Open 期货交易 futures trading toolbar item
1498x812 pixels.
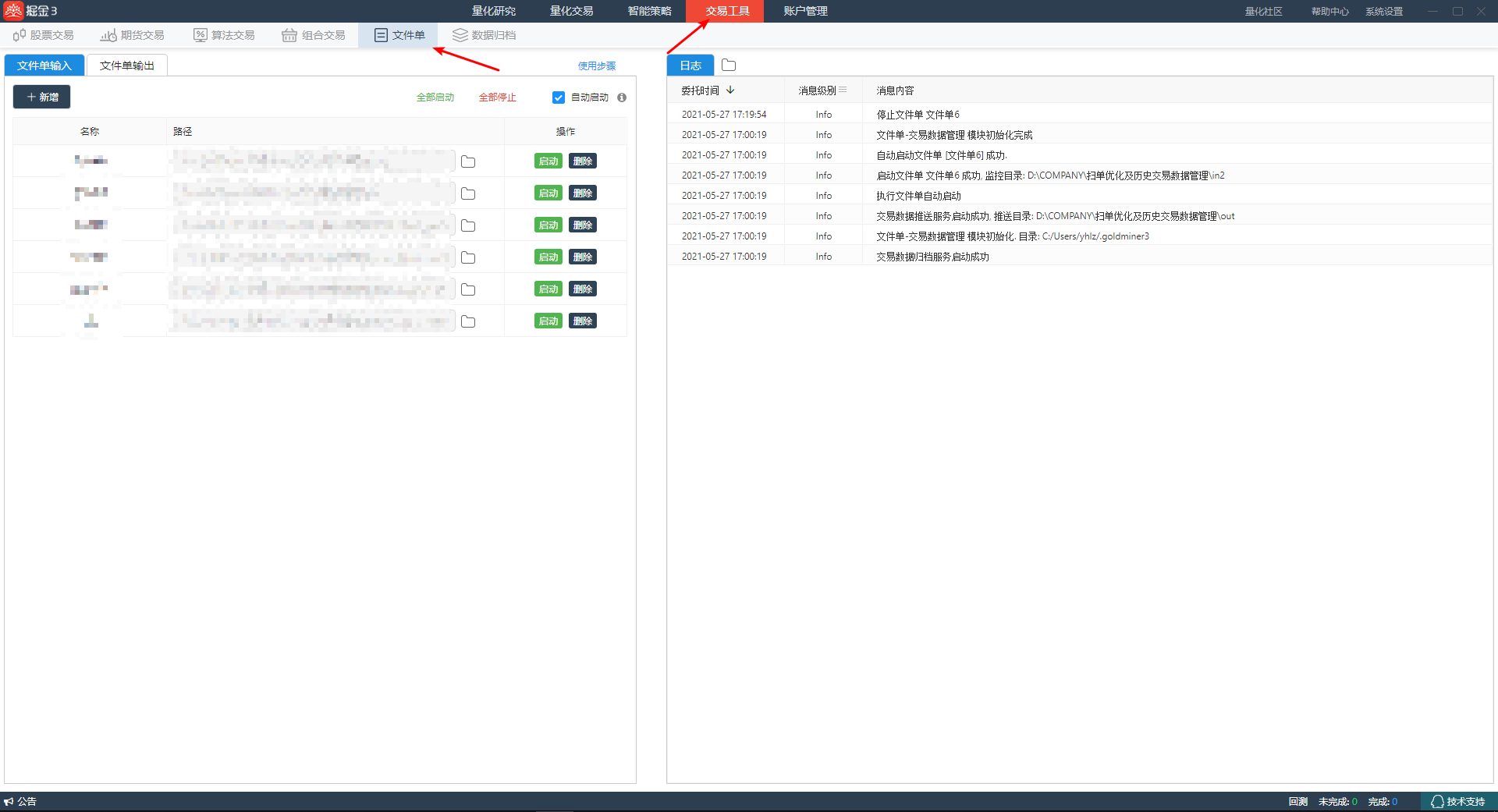tap(133, 35)
